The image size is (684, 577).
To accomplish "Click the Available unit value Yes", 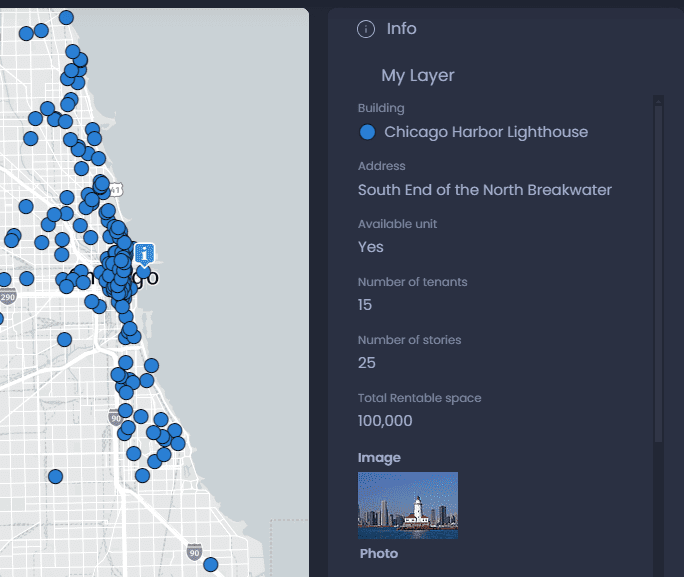I will tap(370, 247).
